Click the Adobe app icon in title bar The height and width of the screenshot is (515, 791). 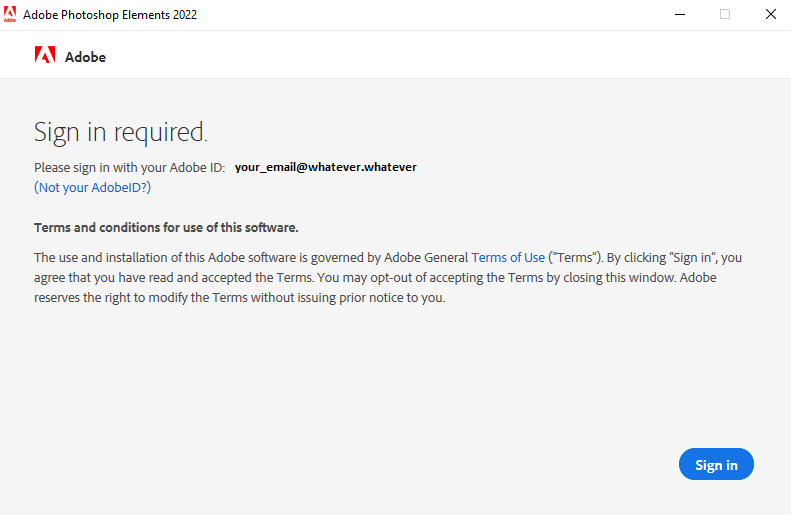[x=11, y=14]
